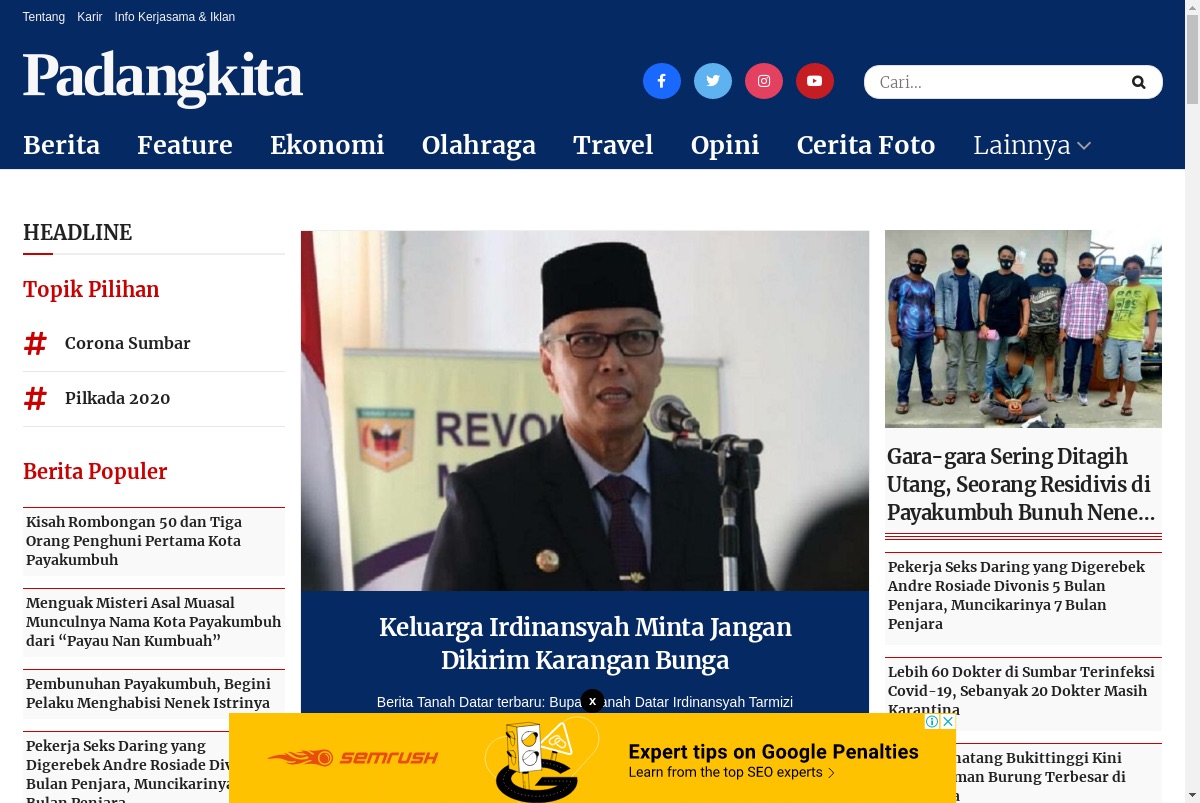
Task: Focus the Cari search input field
Action: pos(995,82)
